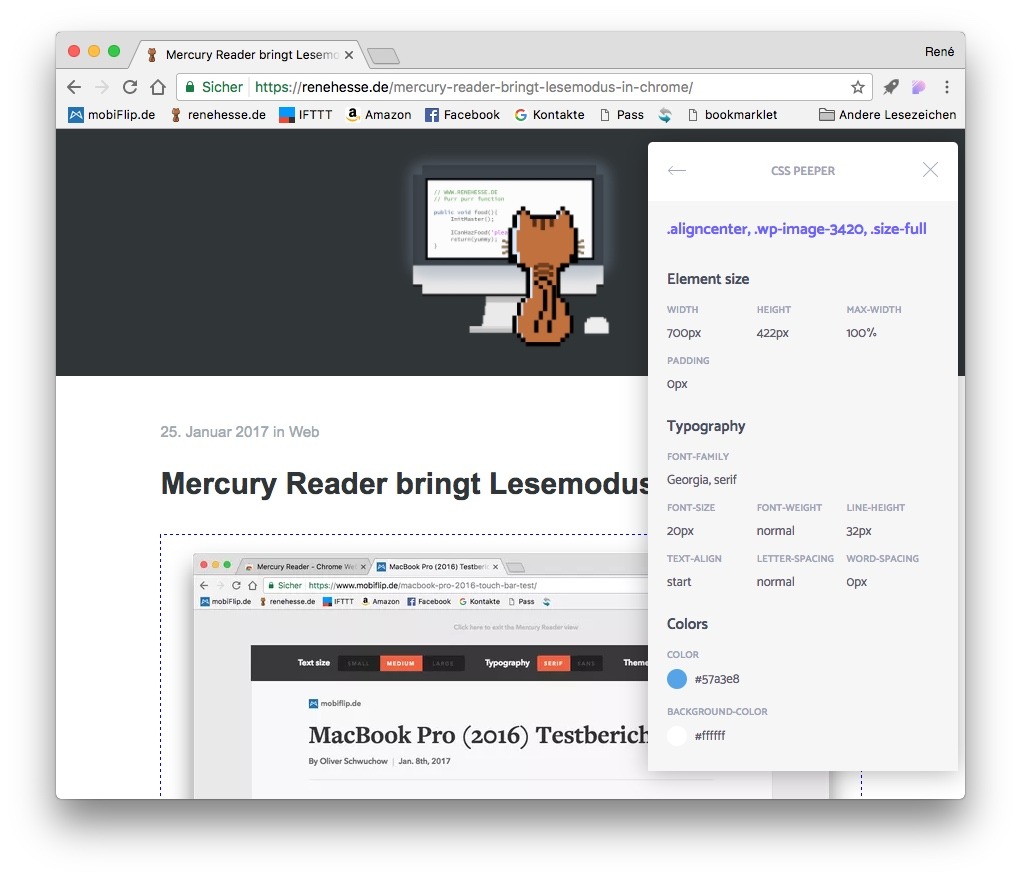Open the Pass bookmark
The height and width of the screenshot is (879, 1021).
(622, 115)
